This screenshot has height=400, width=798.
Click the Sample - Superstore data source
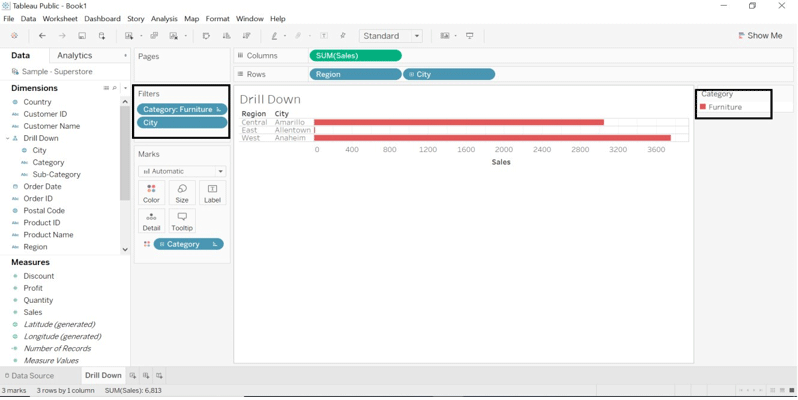(57, 72)
